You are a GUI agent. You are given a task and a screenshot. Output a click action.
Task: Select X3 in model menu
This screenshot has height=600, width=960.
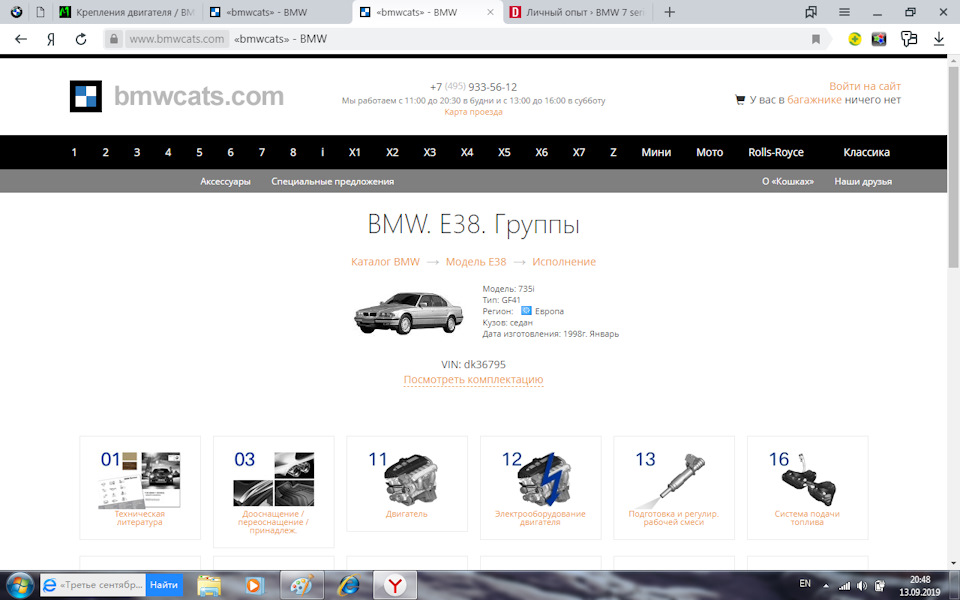click(x=429, y=152)
